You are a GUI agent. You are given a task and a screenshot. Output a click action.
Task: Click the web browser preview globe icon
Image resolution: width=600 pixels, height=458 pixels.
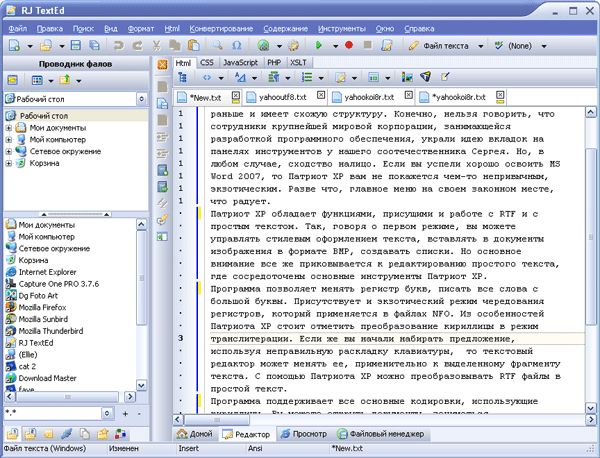coord(263,46)
